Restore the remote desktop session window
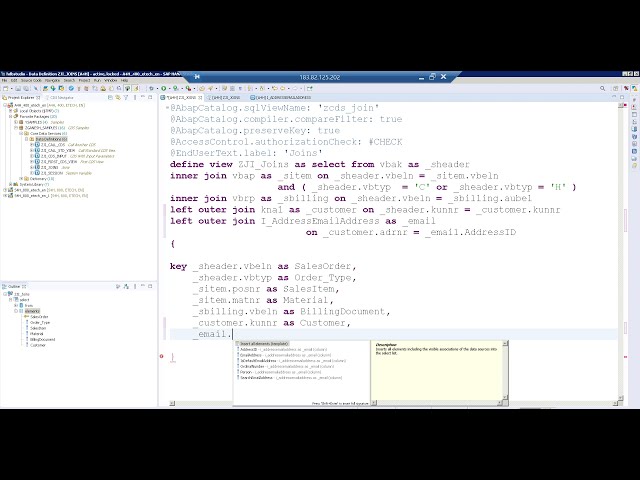The width and height of the screenshot is (640, 480). click(x=432, y=76)
